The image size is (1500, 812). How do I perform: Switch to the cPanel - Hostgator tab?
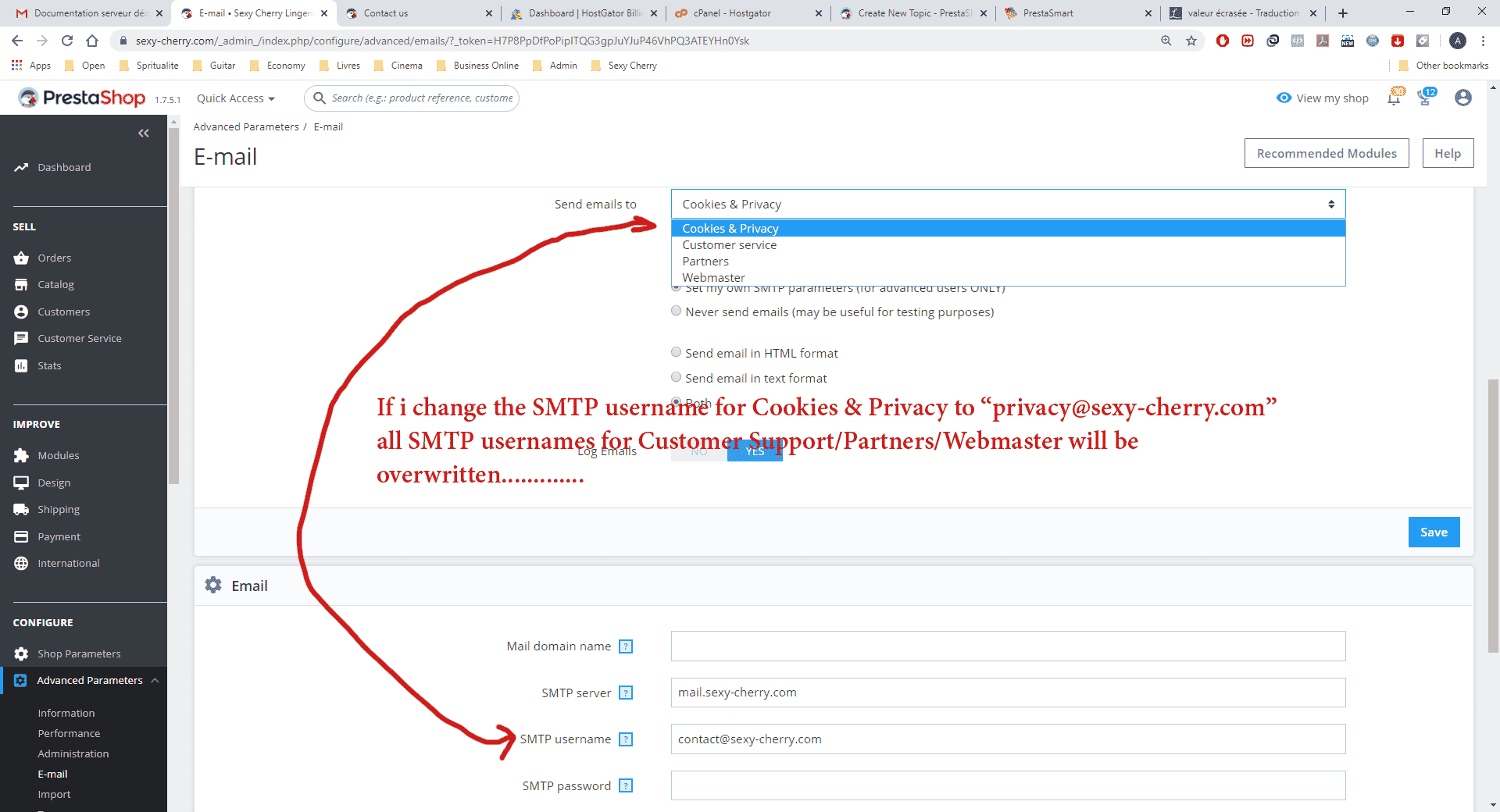pos(748,13)
